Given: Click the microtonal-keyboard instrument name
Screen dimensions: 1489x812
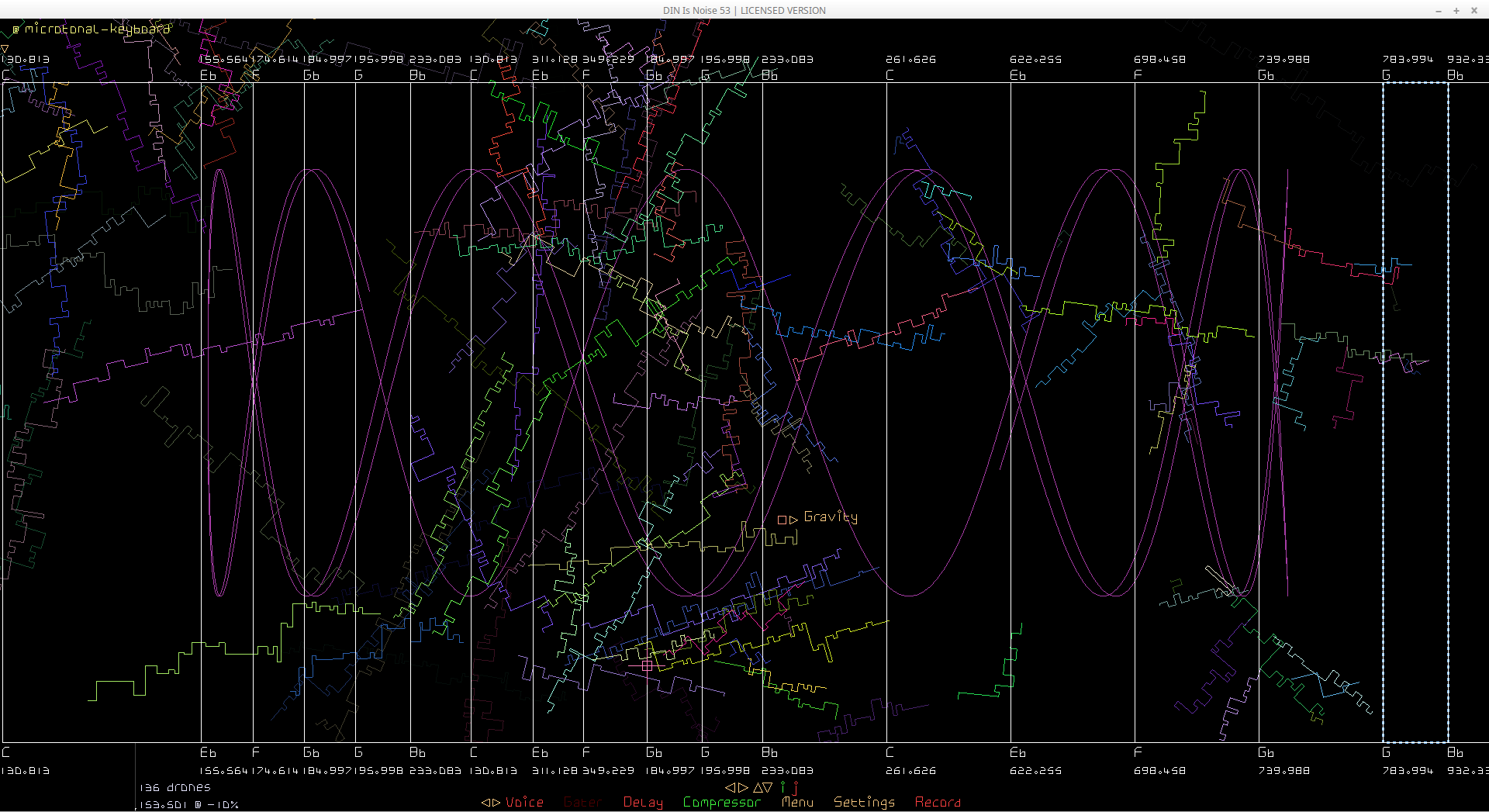Looking at the screenshot, I should coord(97,29).
